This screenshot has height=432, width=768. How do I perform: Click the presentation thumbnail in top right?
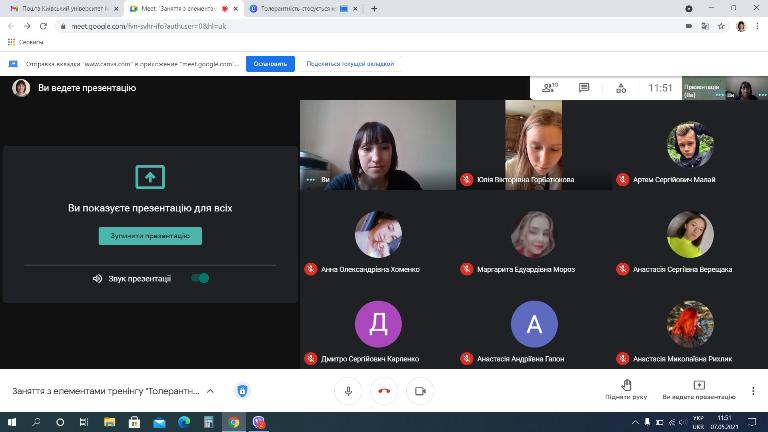pos(703,88)
